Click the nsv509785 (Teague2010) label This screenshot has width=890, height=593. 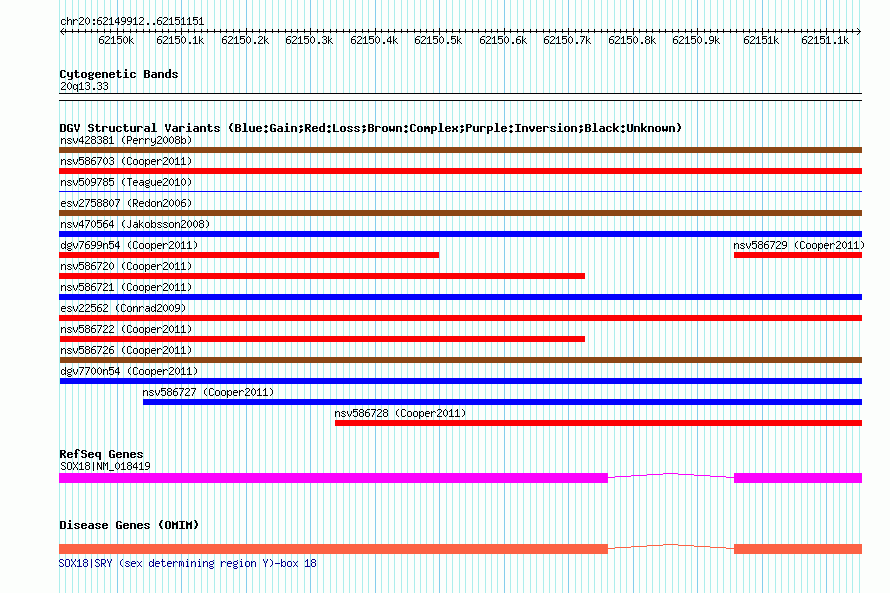[x=126, y=182]
